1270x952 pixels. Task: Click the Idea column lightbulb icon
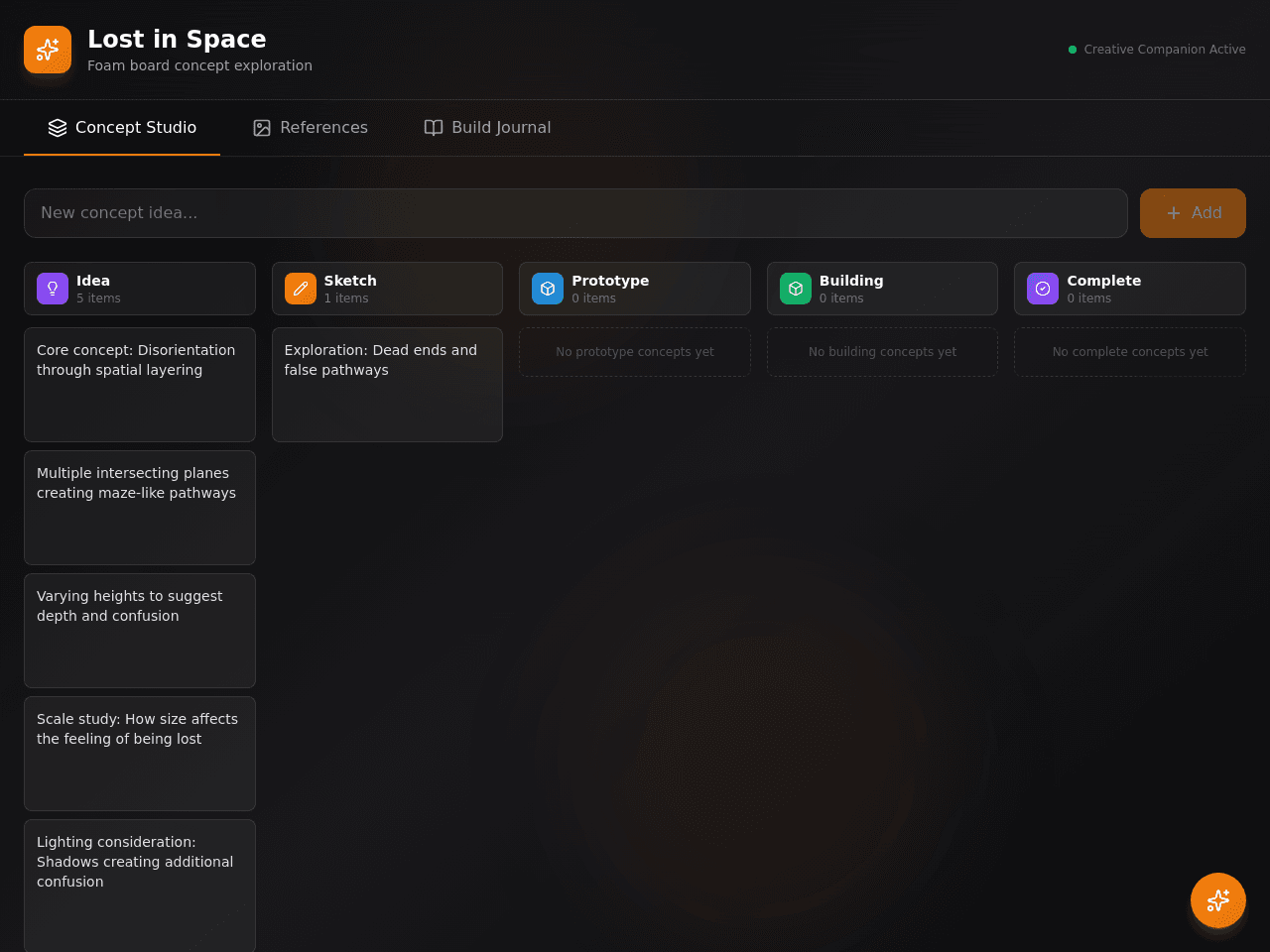click(53, 289)
